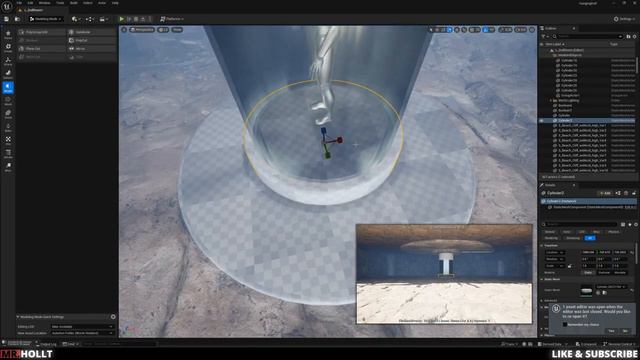
Task: Click Settings in the top-right toolbar
Action: coord(624,19)
